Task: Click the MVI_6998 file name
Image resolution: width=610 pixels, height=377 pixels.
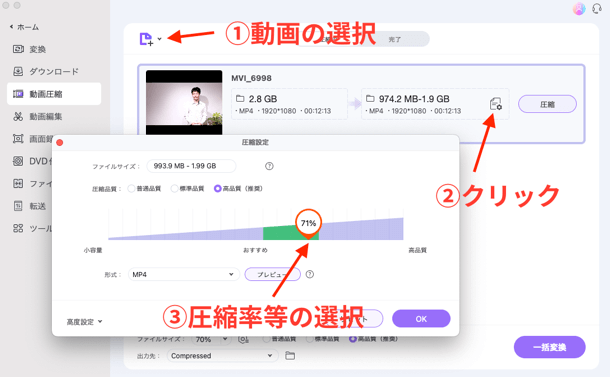Action: pyautogui.click(x=251, y=78)
